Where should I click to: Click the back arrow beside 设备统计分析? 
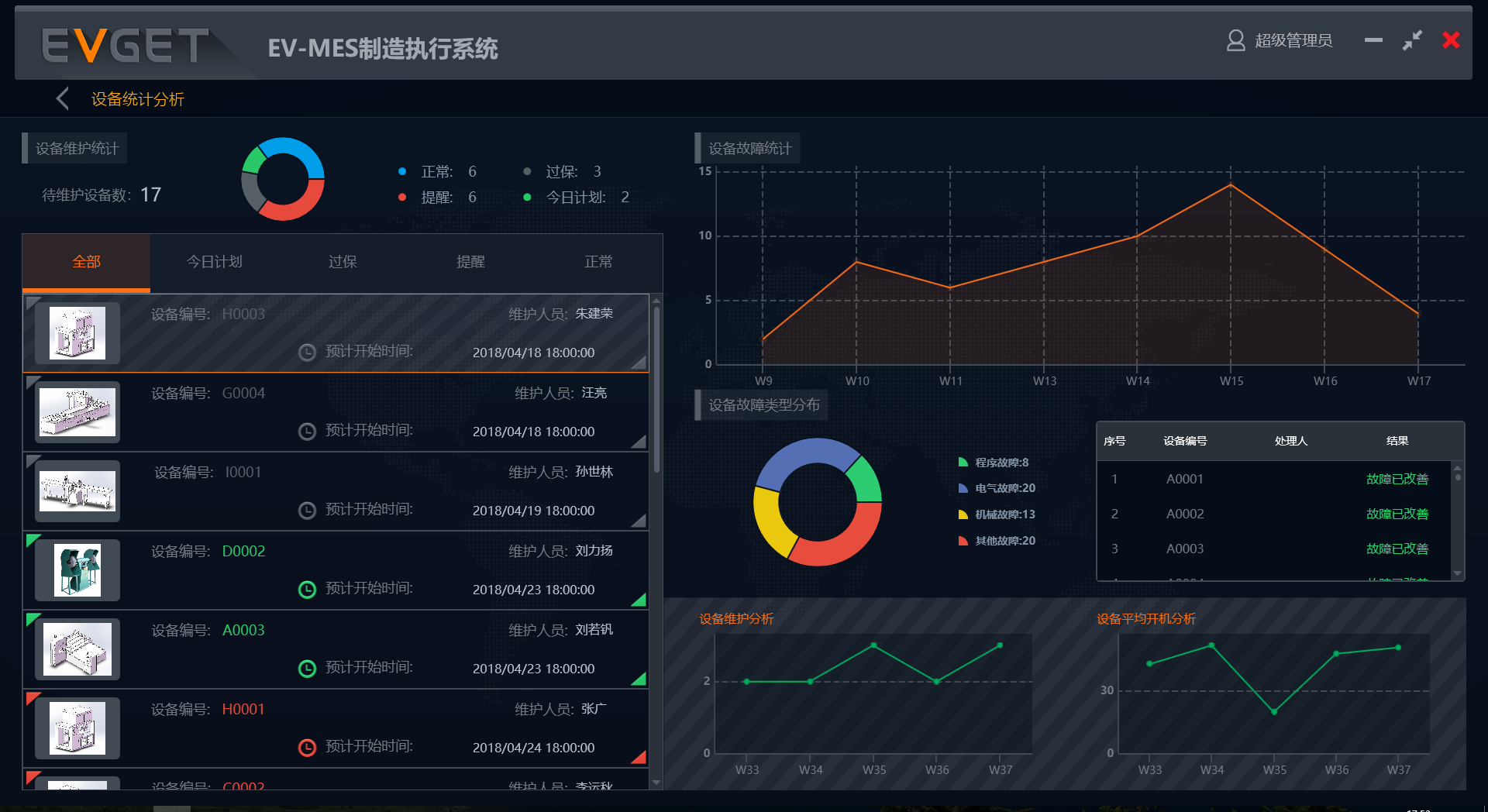point(62,98)
